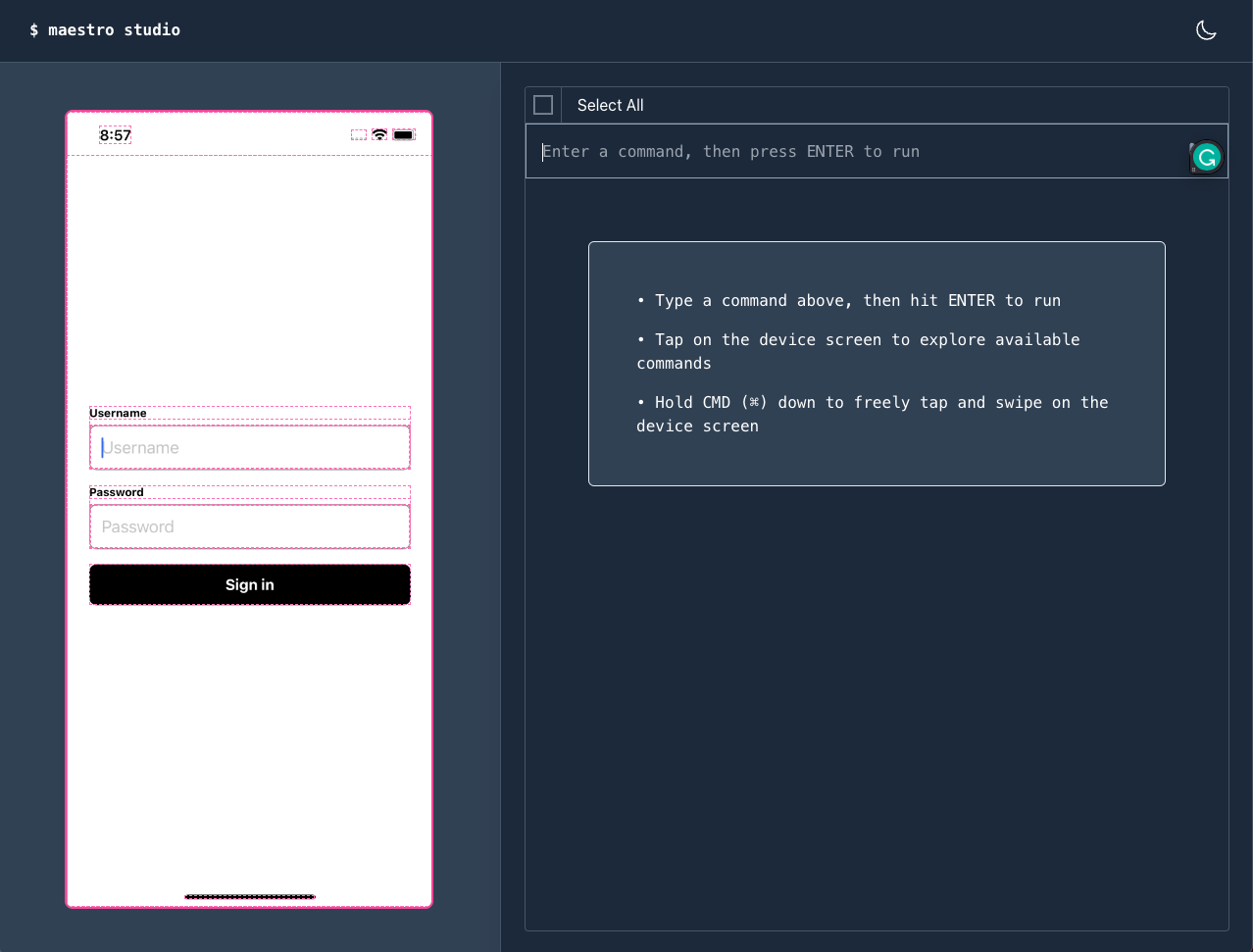Click into the Username field on the device
This screenshot has height=952, width=1253.
249,447
